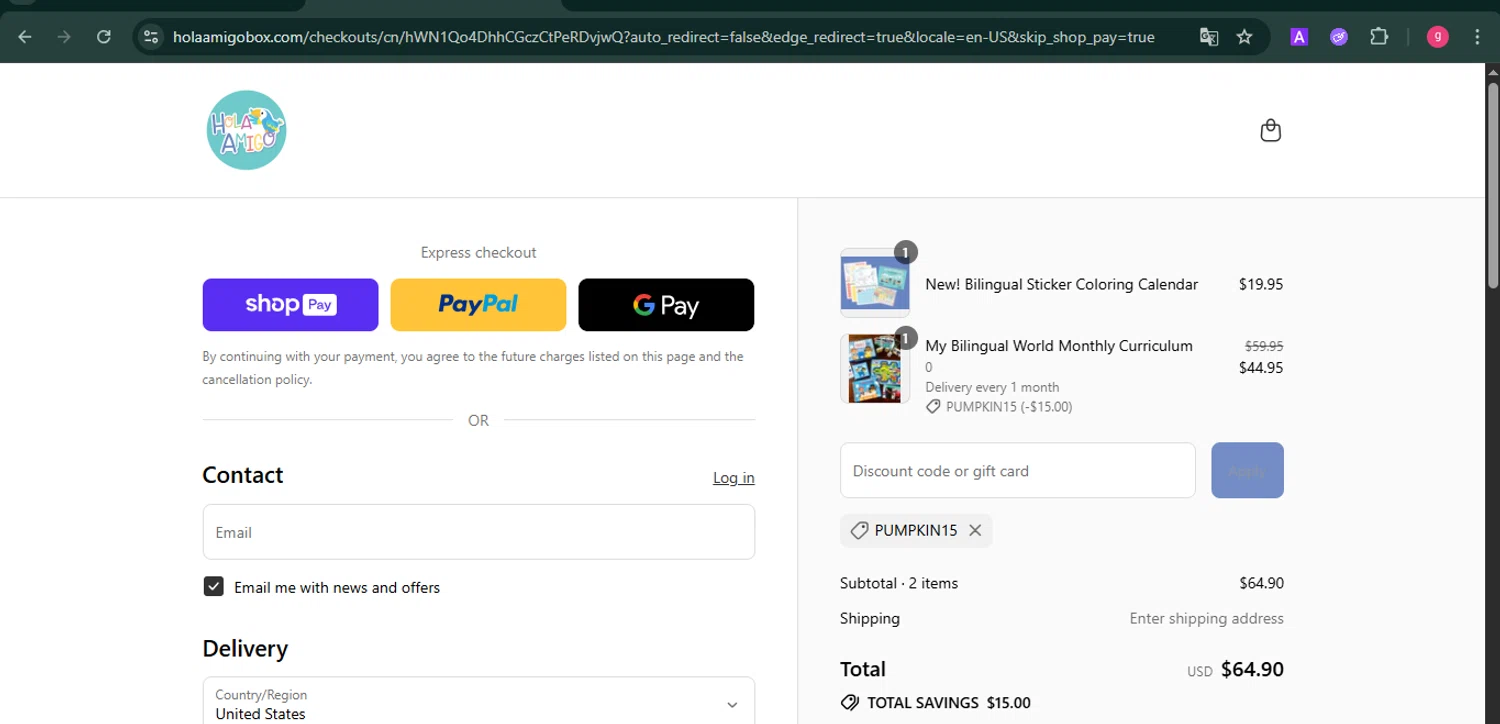Click the TOTAL SAVINGS $15.00 line

pyautogui.click(x=935, y=703)
